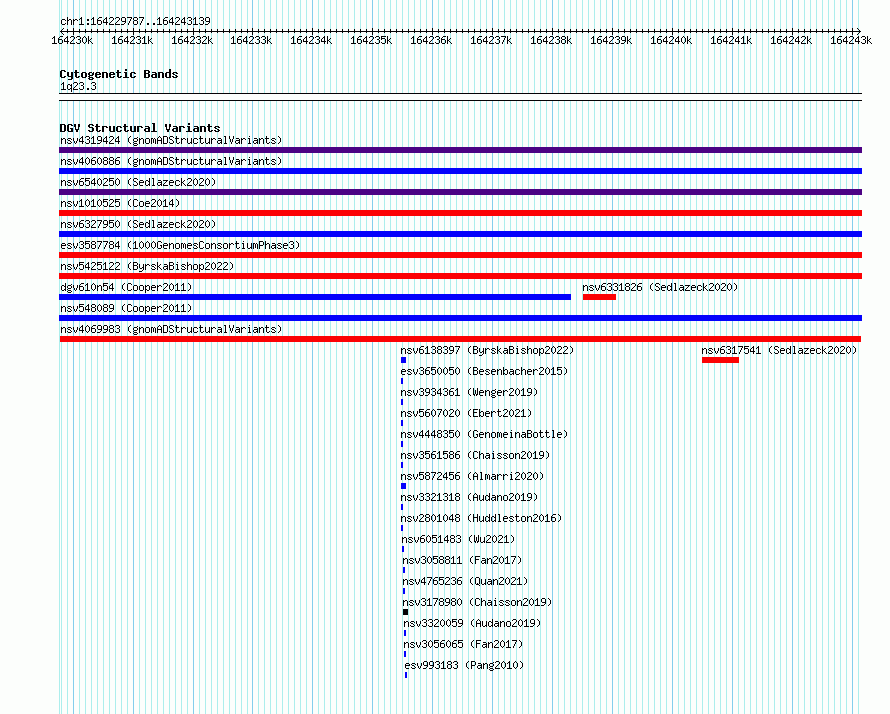Viewport: 890px width, 714px height.
Task: Click the 164233k ruler tick label
Action: (x=251, y=40)
